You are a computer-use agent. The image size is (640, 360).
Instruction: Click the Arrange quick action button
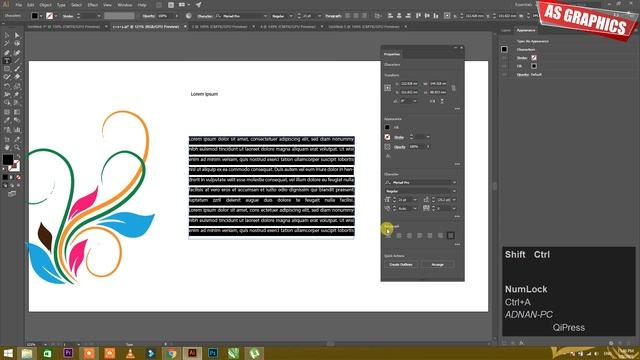(x=438, y=264)
